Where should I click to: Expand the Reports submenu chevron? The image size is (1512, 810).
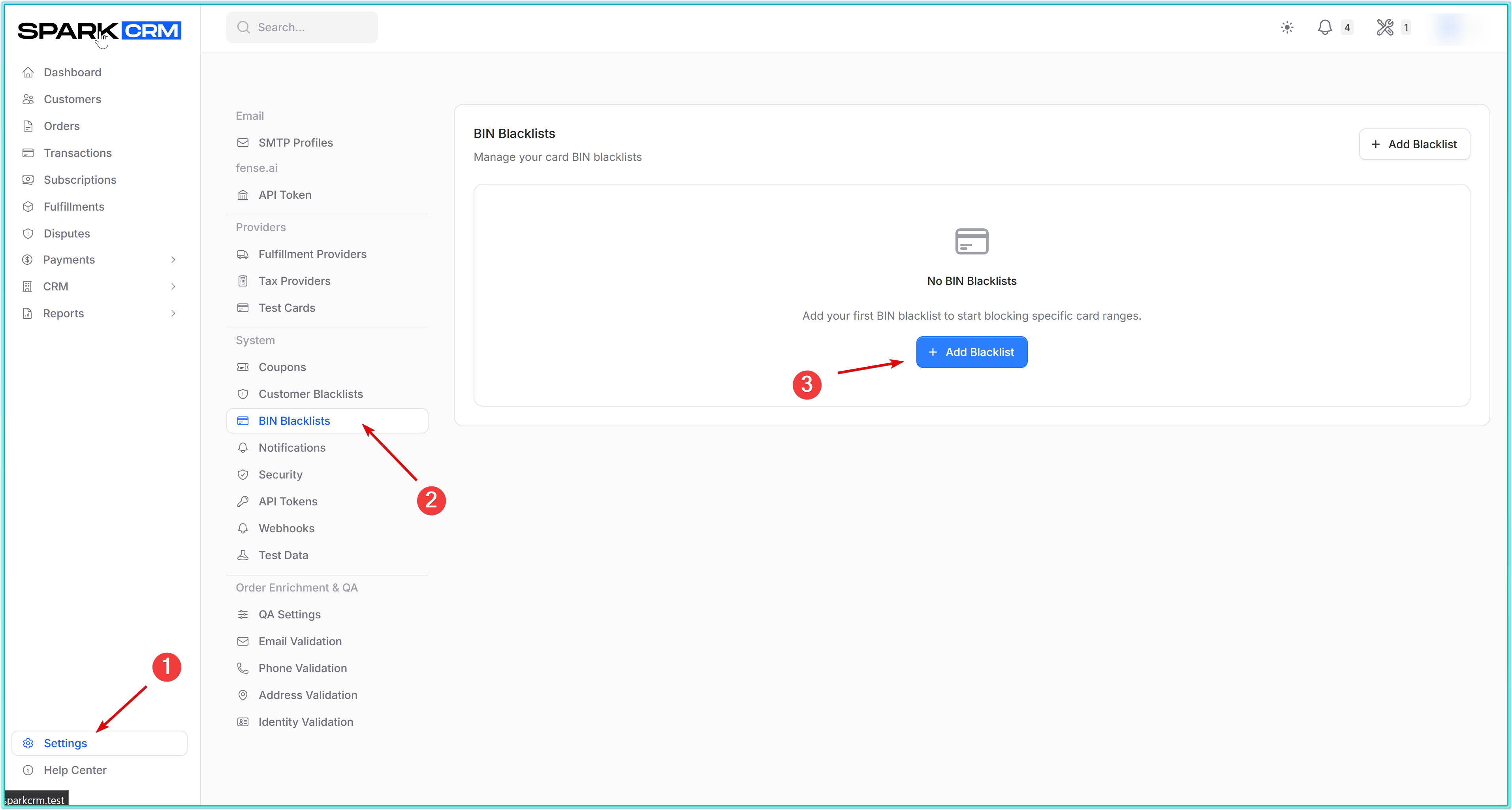click(173, 313)
